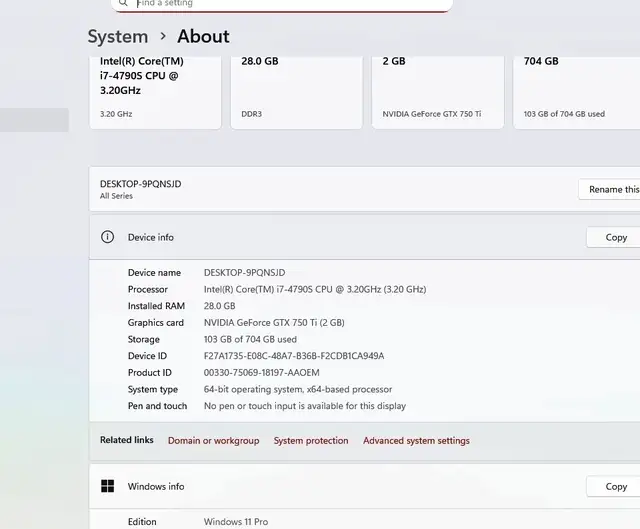
Task: Click the Product ID label
Action: click(x=150, y=373)
